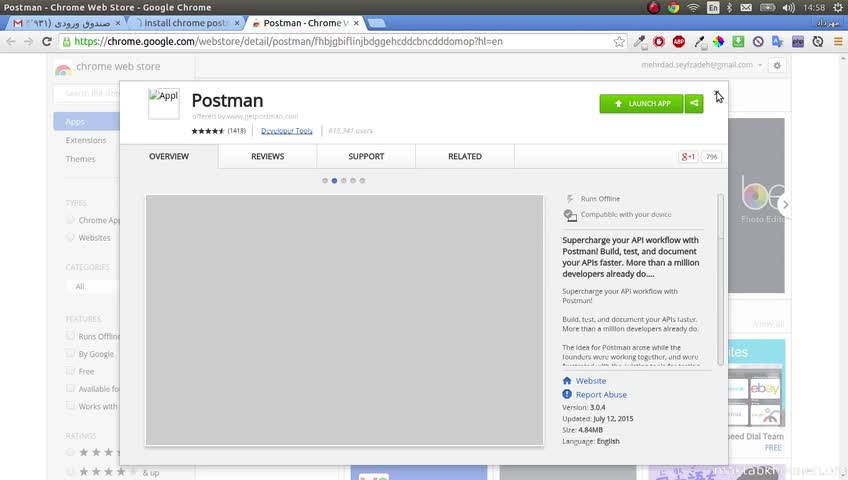Click the clock sync extension icon
The height and width of the screenshot is (480, 848).
point(818,42)
